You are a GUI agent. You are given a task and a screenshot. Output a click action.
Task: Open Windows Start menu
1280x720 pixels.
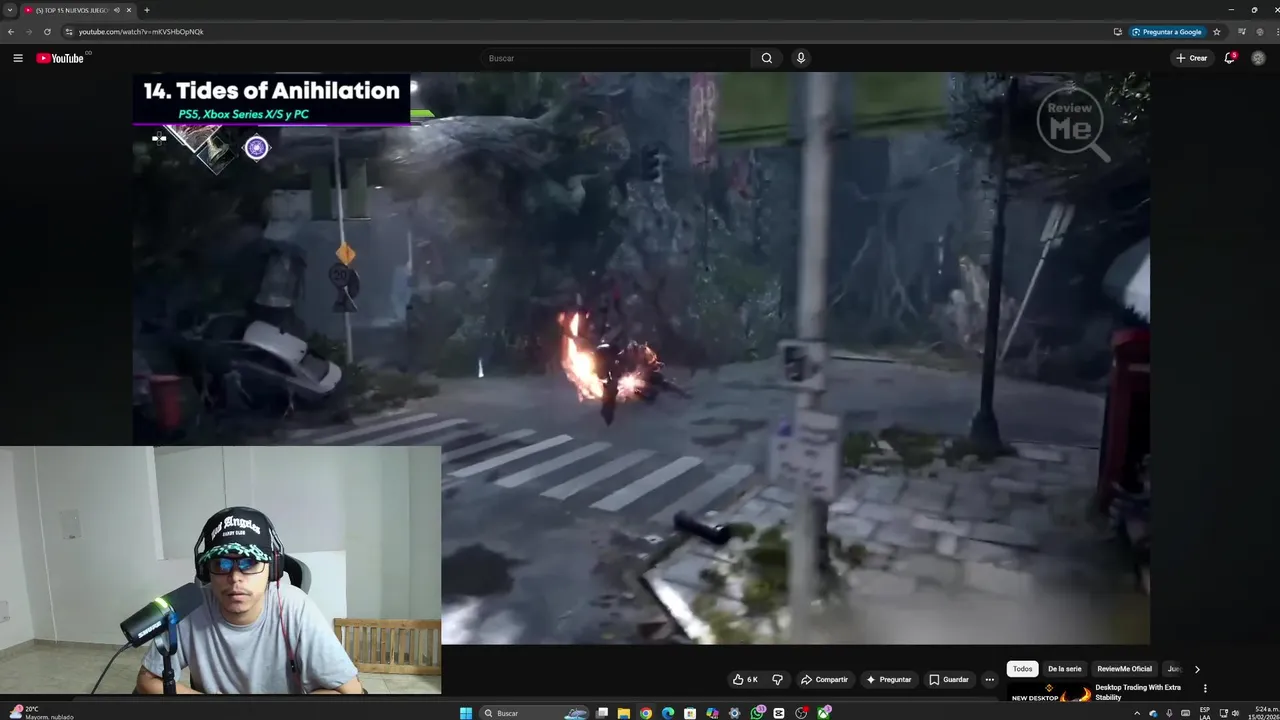tap(466, 713)
